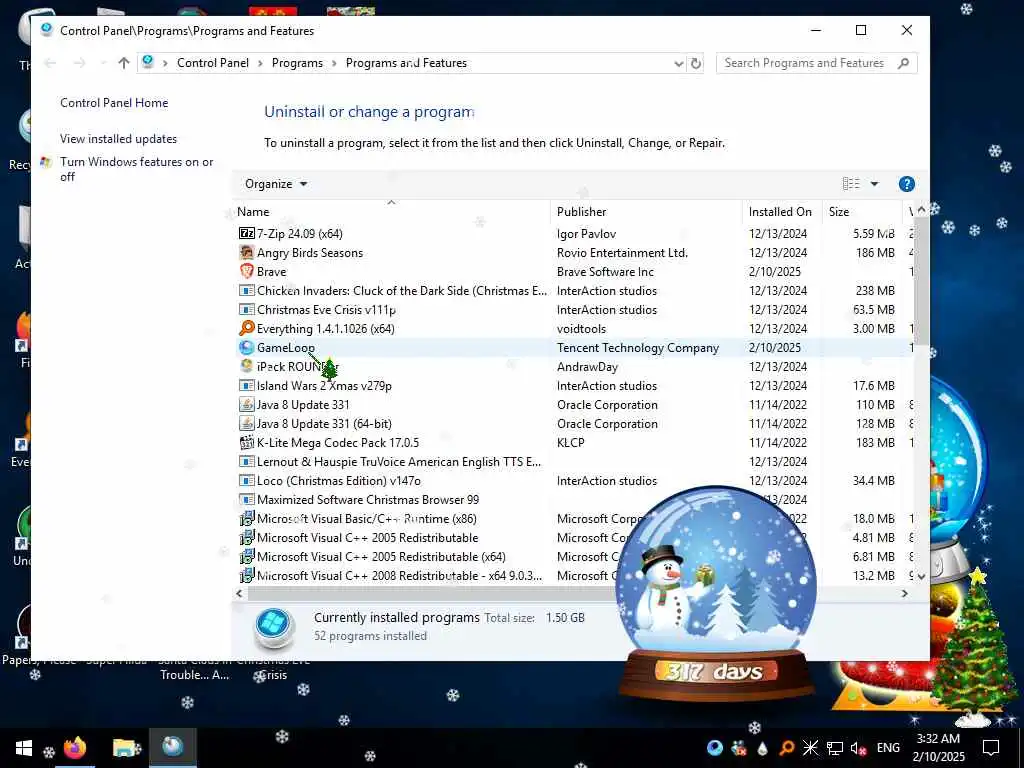1024x768 pixels.
Task: Click the Control Panel taskbar button
Action: pyautogui.click(x=172, y=748)
